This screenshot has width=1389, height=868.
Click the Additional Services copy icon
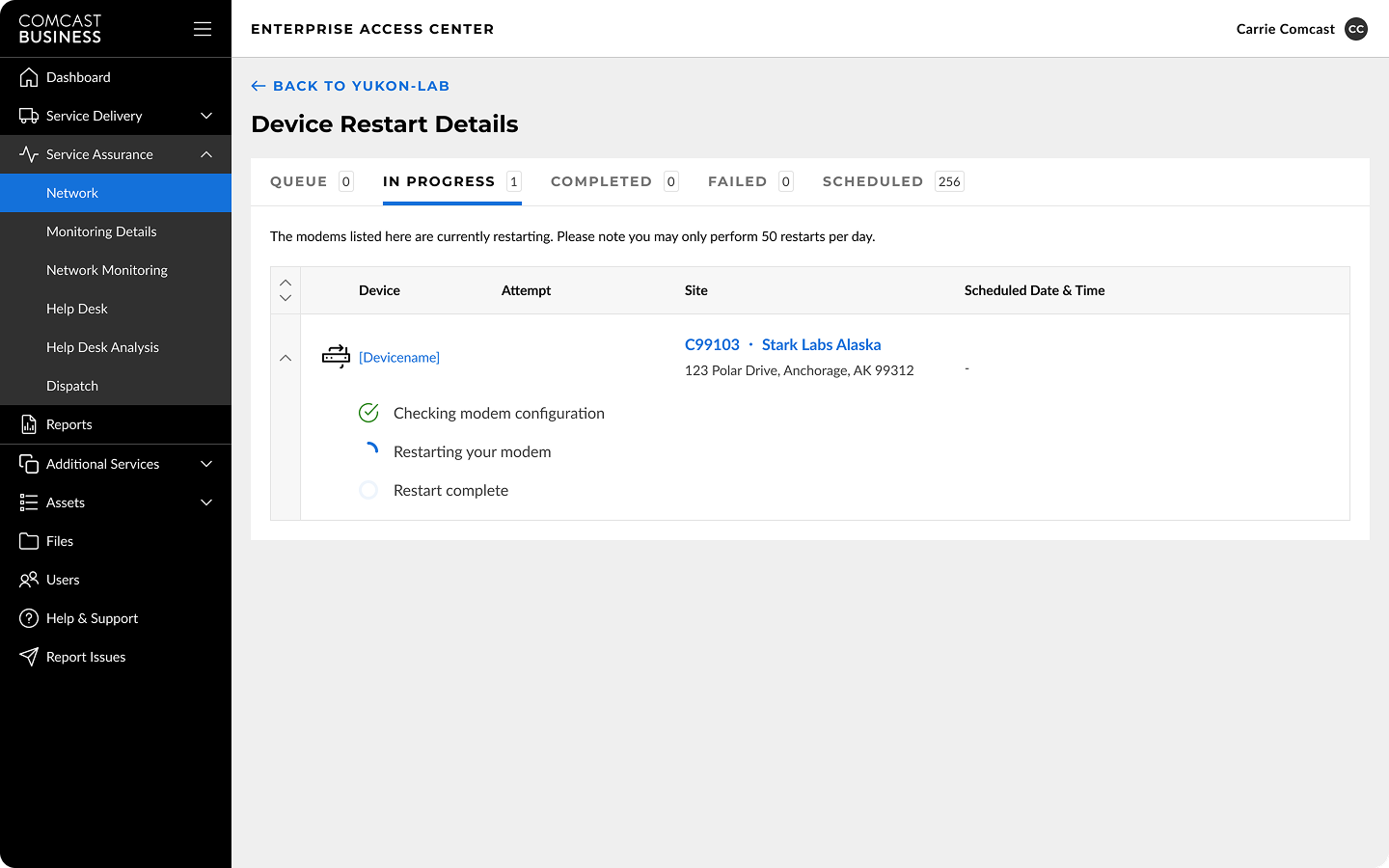(29, 464)
